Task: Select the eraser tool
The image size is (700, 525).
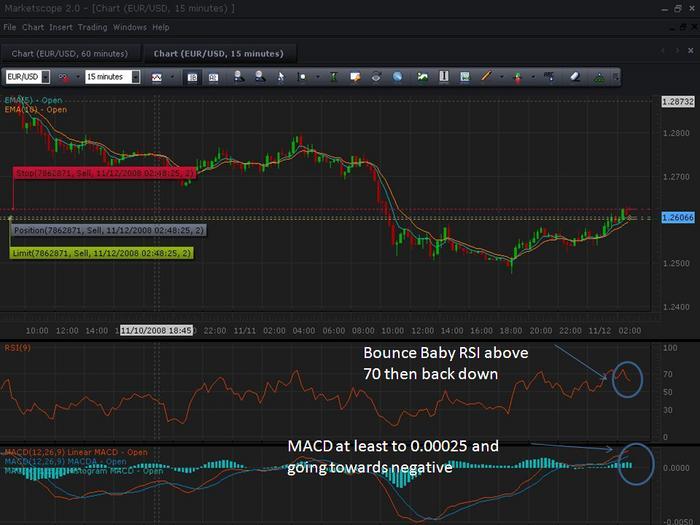Action: (575, 77)
